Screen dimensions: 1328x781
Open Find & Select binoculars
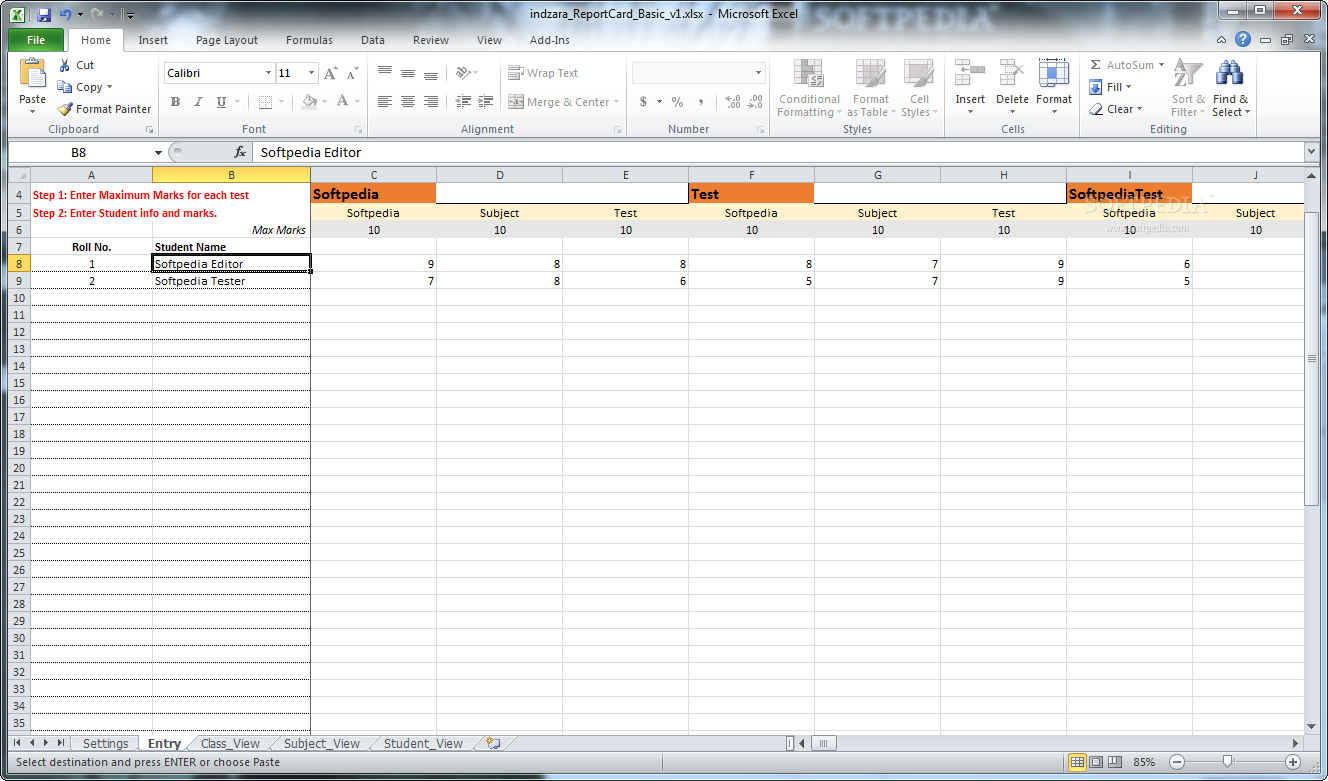(1230, 88)
